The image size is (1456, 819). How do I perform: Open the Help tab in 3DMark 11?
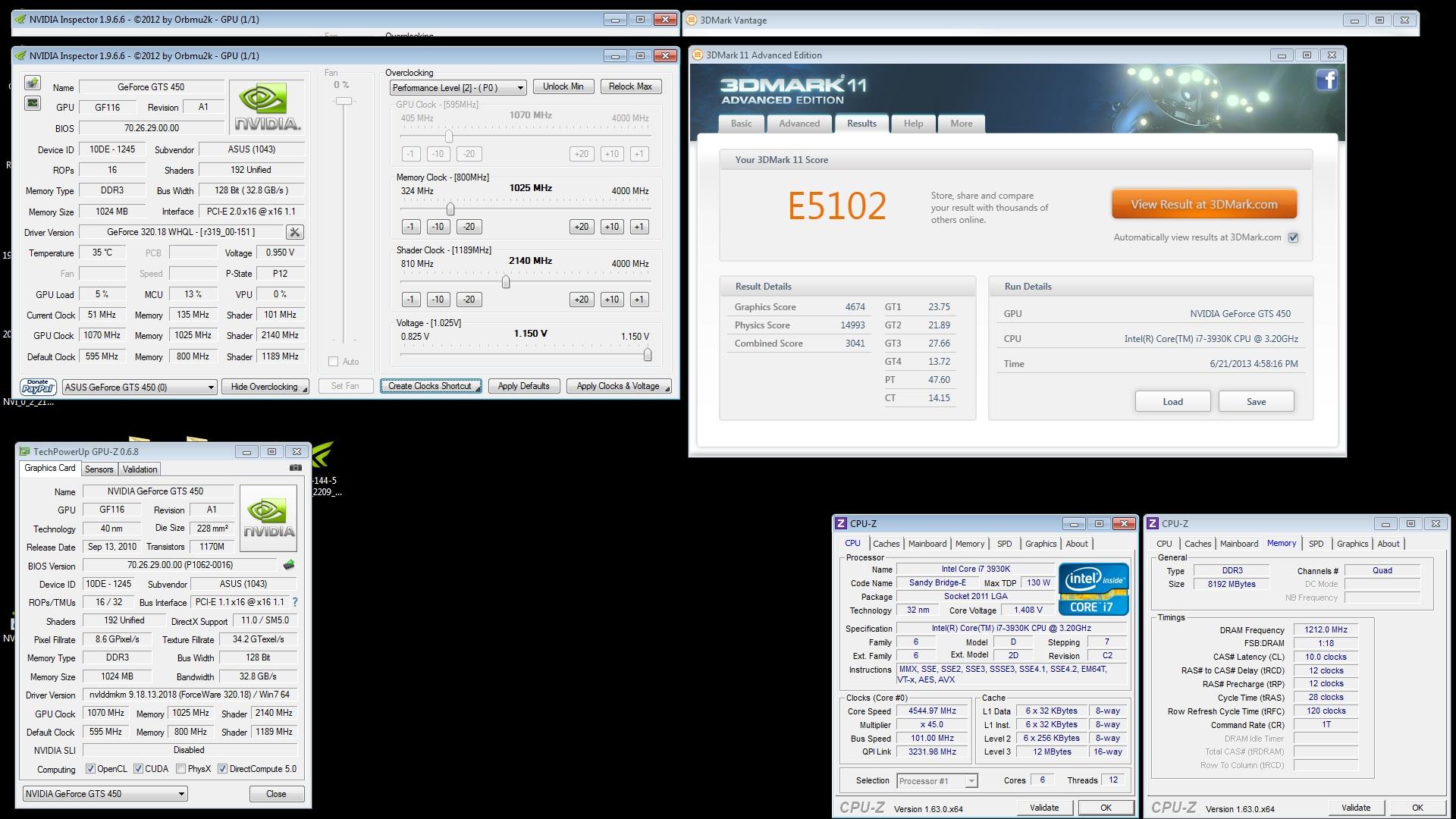pos(913,124)
